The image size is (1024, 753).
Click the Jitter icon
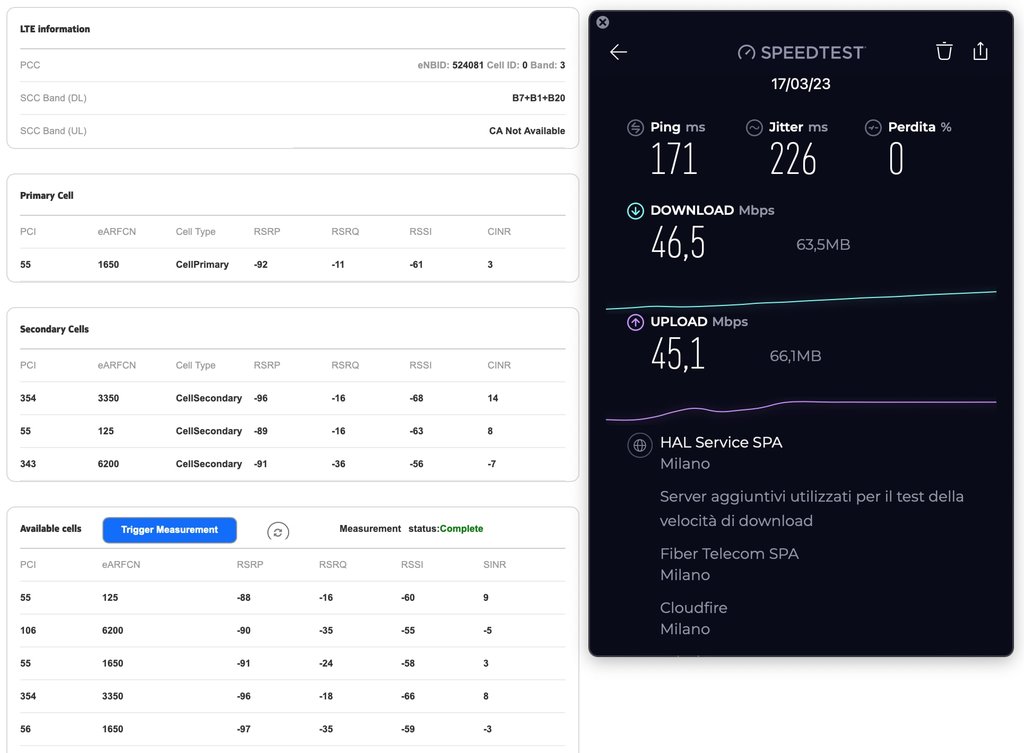pos(754,127)
